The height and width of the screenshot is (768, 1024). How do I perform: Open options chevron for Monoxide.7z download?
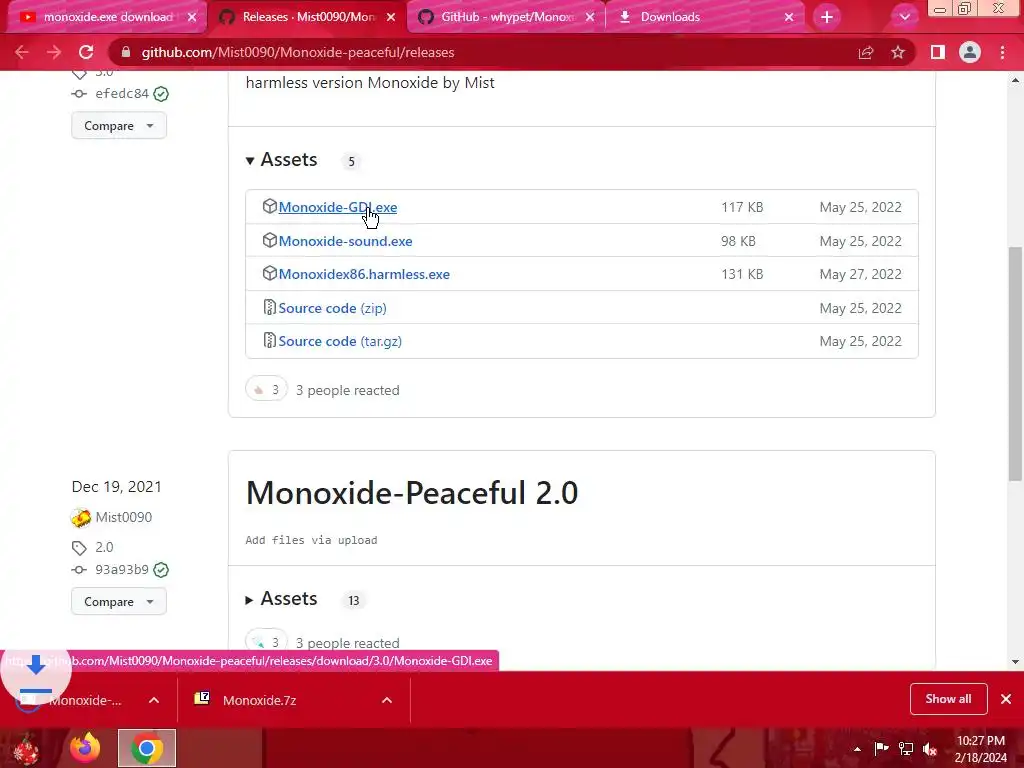(x=387, y=700)
